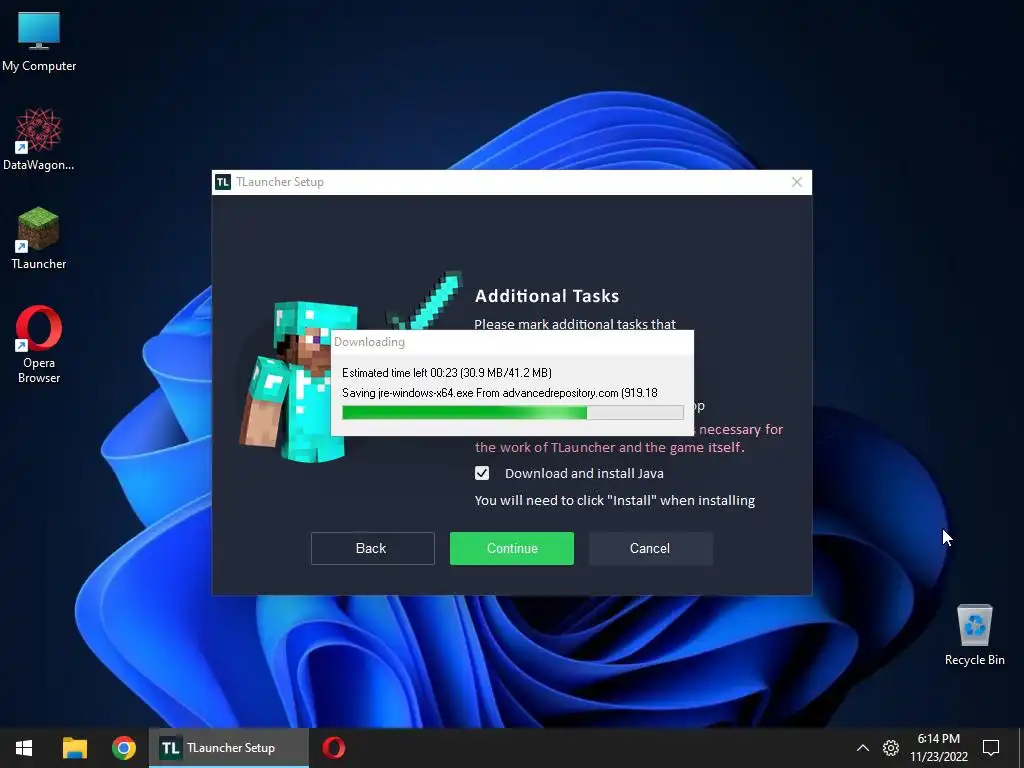Click Saving jre-windows-x64.exe text
Image resolution: width=1024 pixels, height=768 pixels.
[500, 393]
